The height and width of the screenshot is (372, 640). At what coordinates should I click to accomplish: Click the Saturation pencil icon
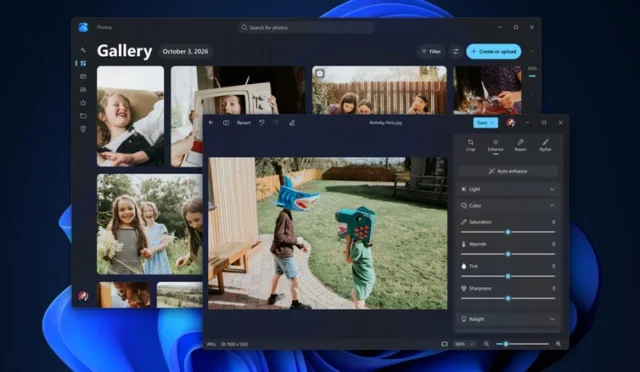click(x=464, y=222)
